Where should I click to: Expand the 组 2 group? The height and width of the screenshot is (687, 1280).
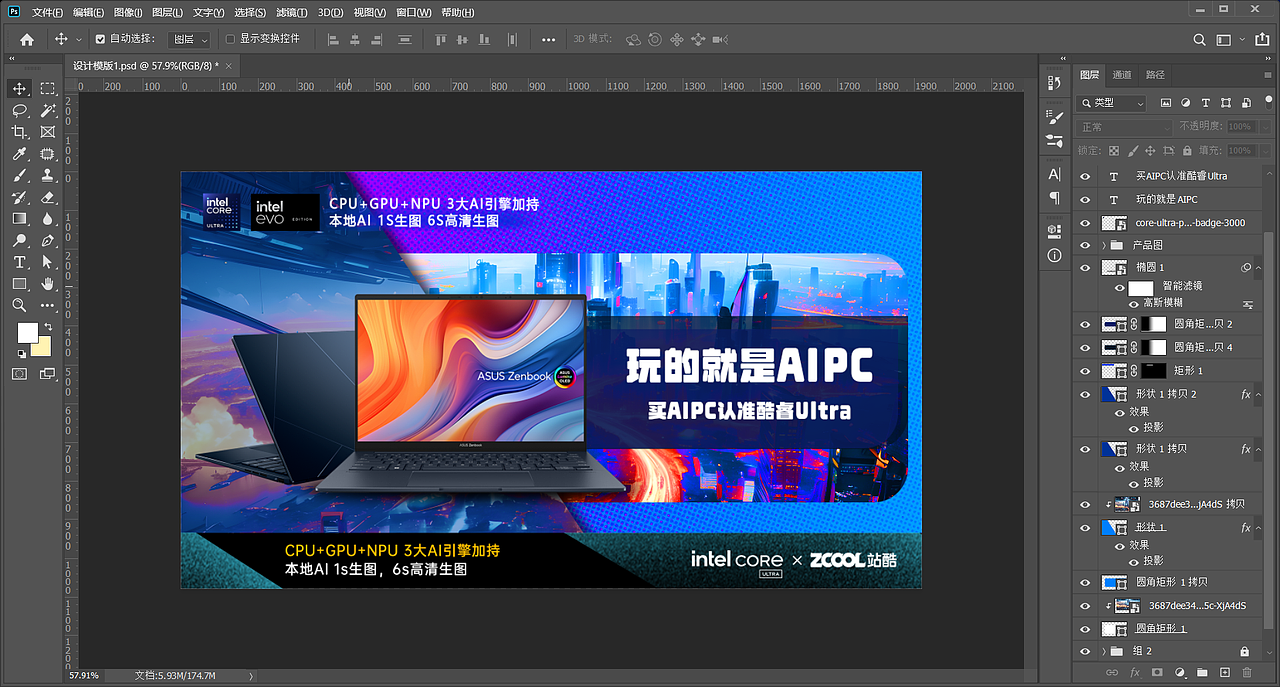[1104, 651]
